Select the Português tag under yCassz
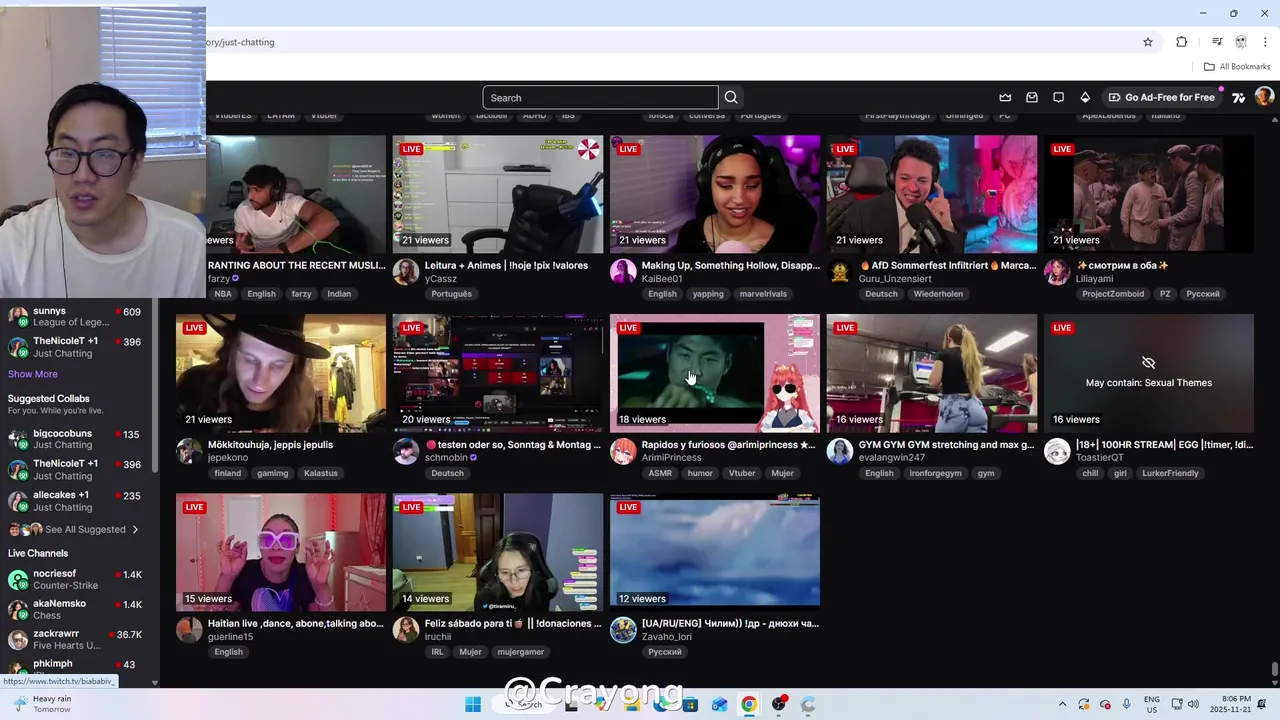The height and width of the screenshot is (720, 1280). click(451, 294)
